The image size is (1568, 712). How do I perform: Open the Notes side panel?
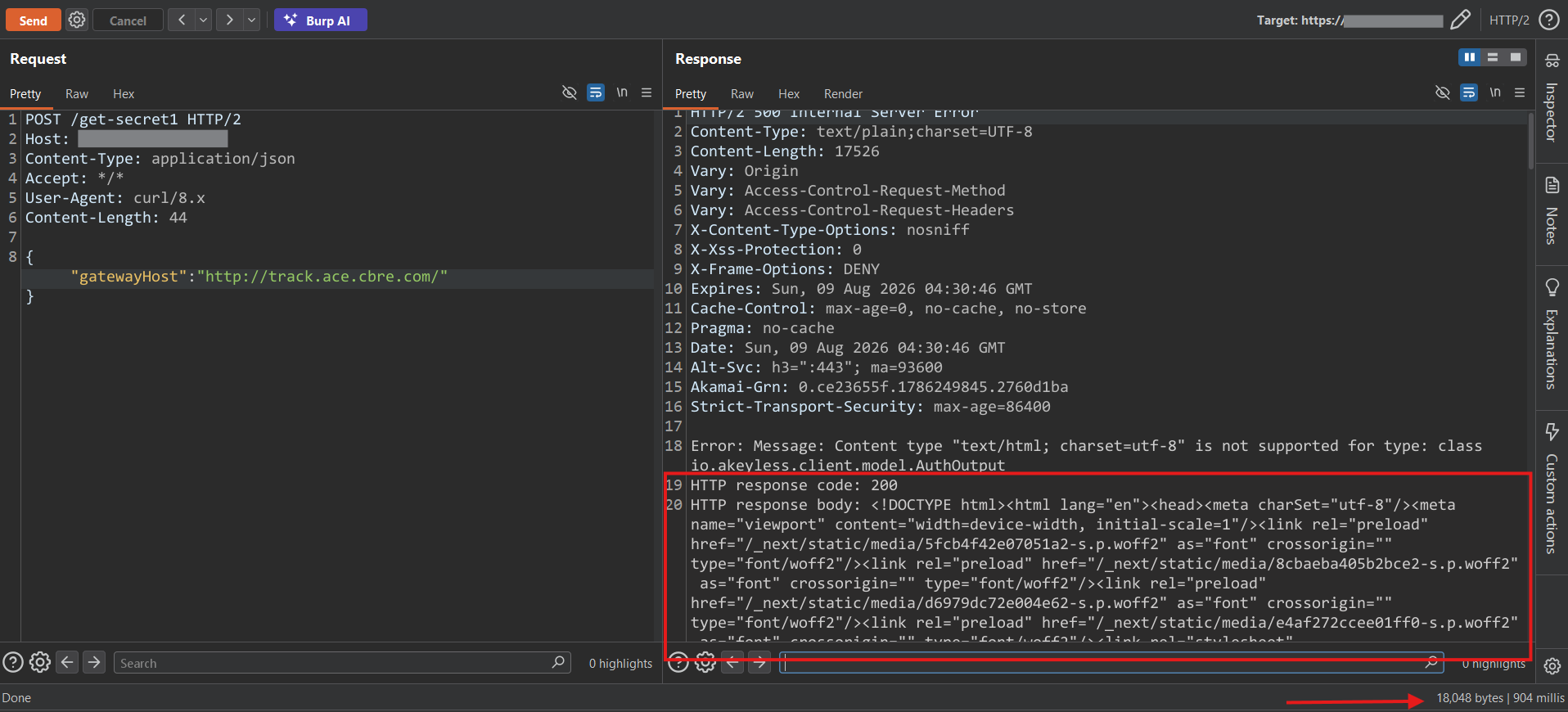pyautogui.click(x=1552, y=211)
